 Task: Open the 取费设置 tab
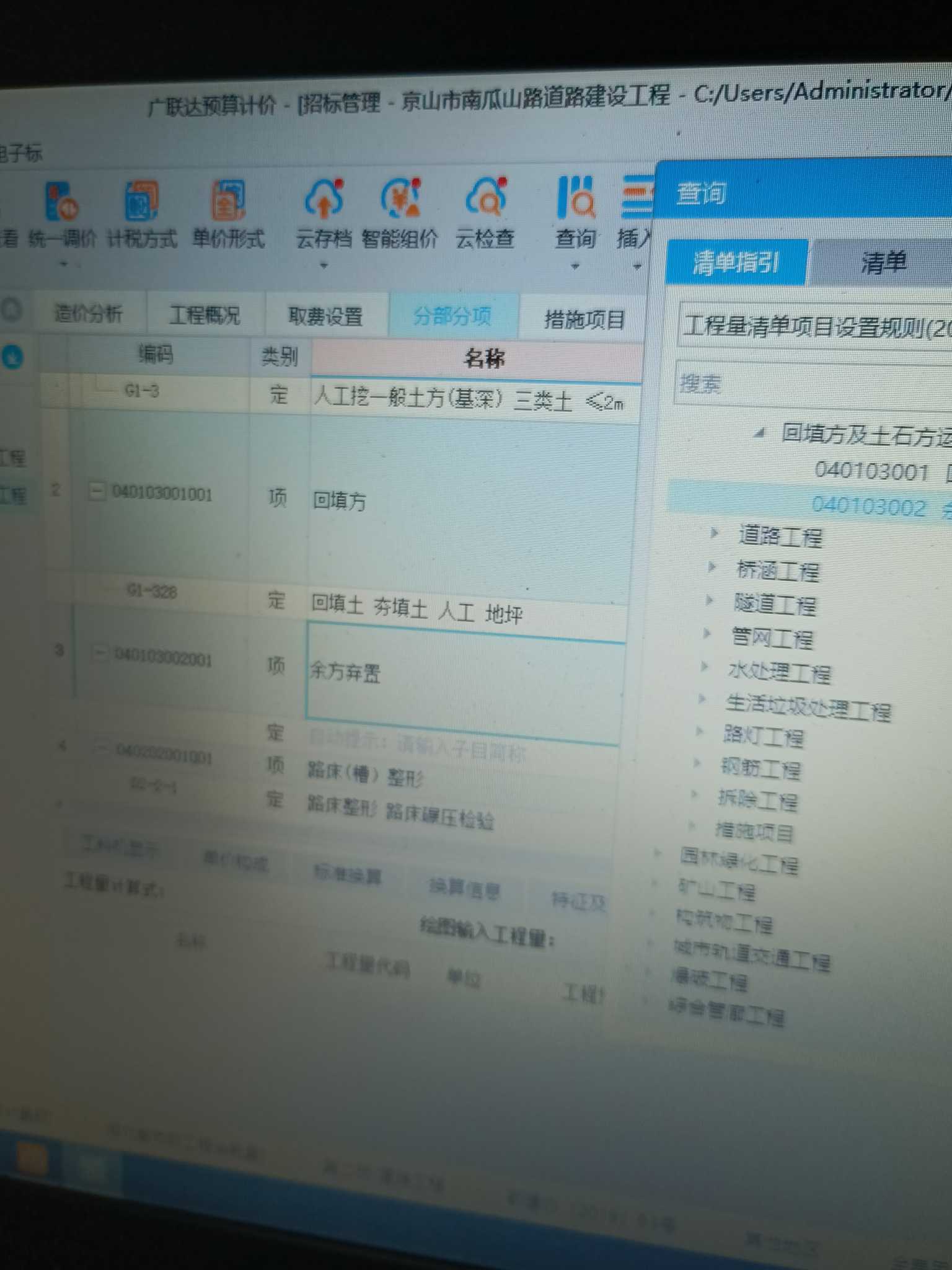[325, 316]
